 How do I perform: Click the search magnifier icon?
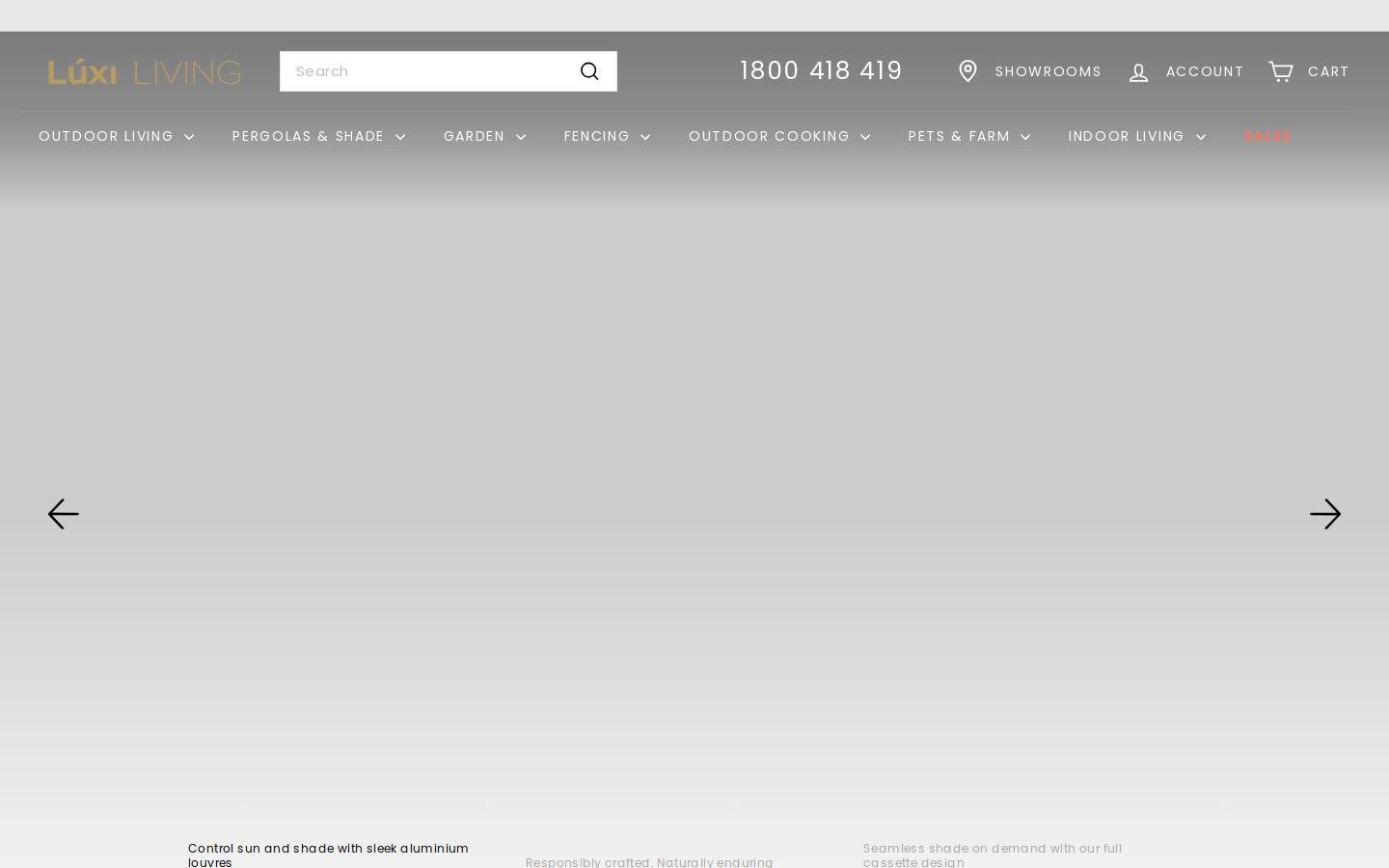tap(589, 71)
